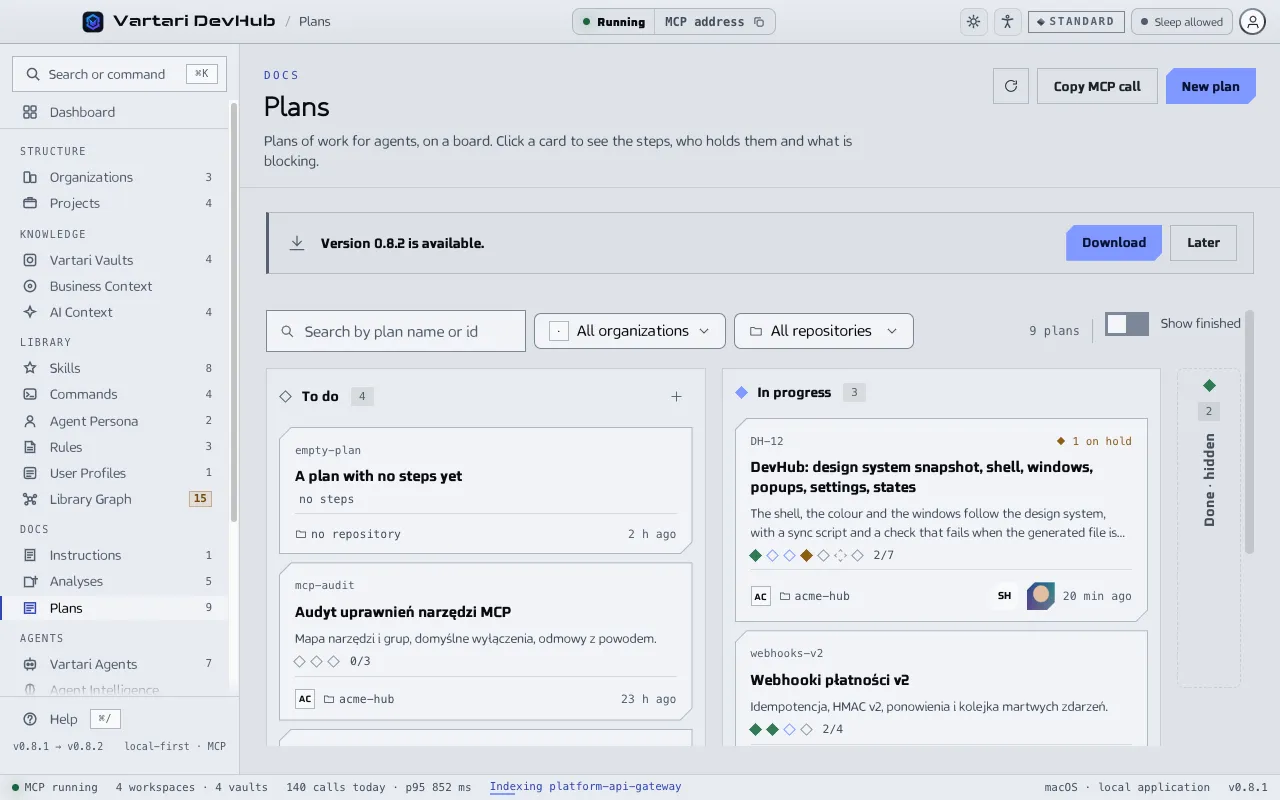Viewport: 1280px width, 800px height.
Task: Open the STANDARD plan selector
Action: click(x=1076, y=21)
